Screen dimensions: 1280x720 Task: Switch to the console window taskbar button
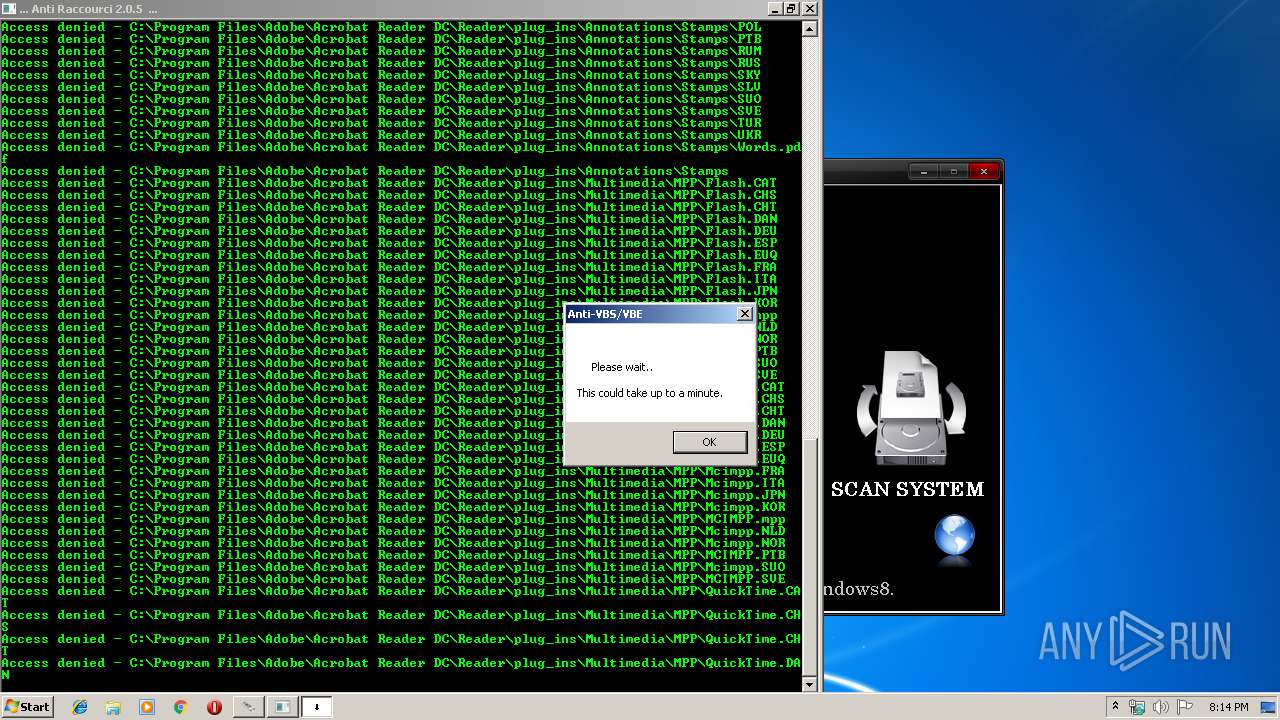tap(283, 707)
